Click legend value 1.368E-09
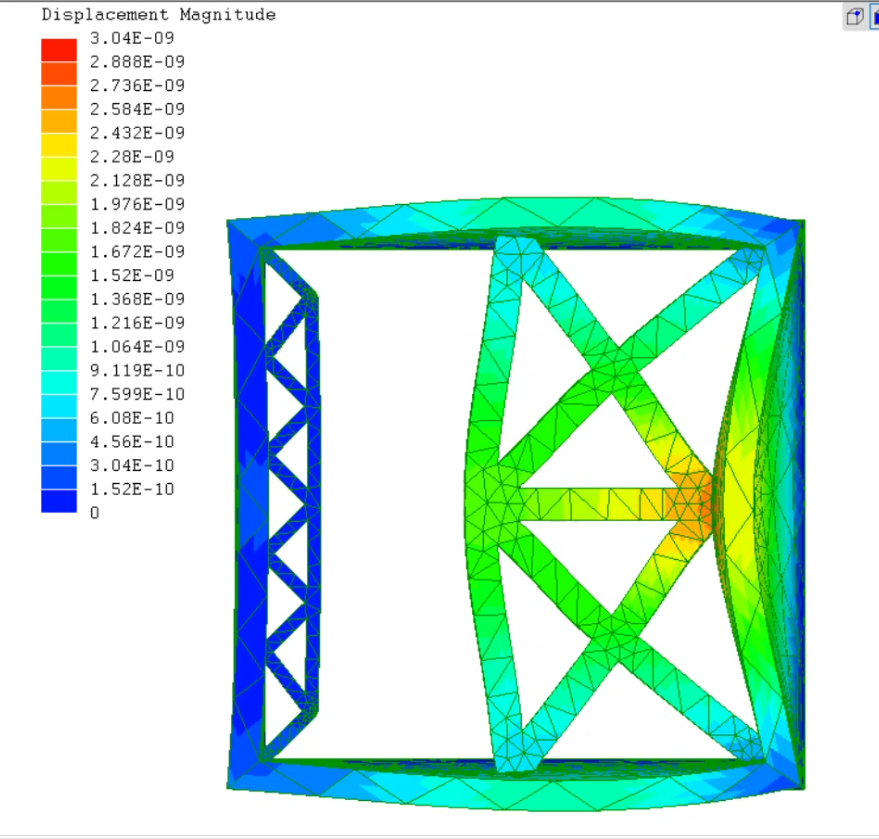Viewport: 879px width, 839px height. click(137, 299)
